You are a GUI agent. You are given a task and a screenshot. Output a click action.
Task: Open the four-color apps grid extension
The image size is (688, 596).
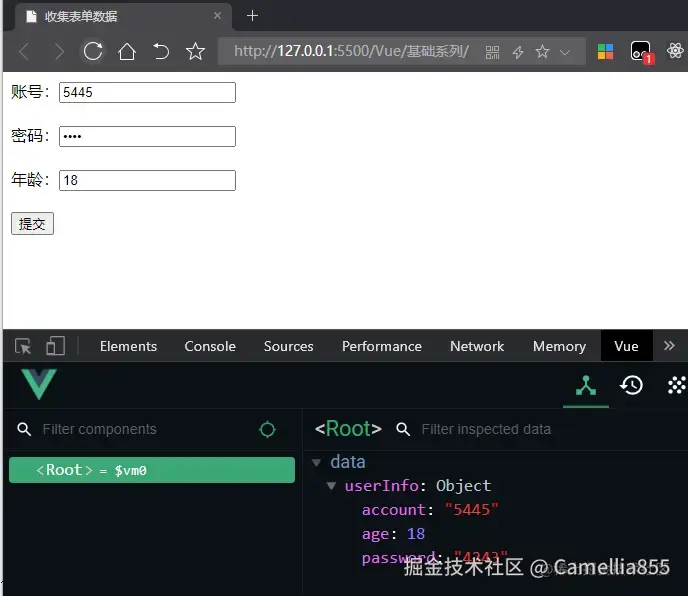(606, 52)
